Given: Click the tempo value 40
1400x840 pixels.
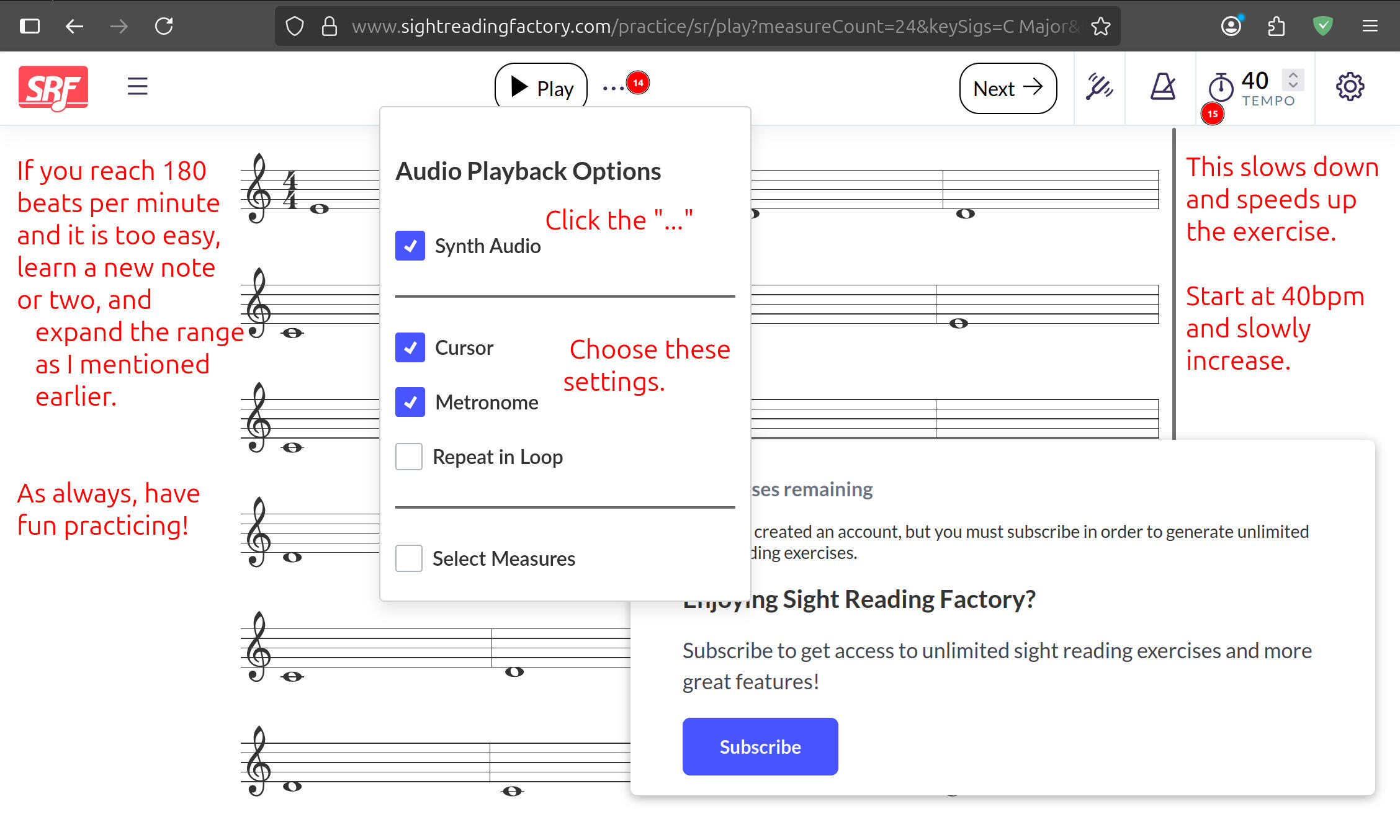Looking at the screenshot, I should 1255,80.
